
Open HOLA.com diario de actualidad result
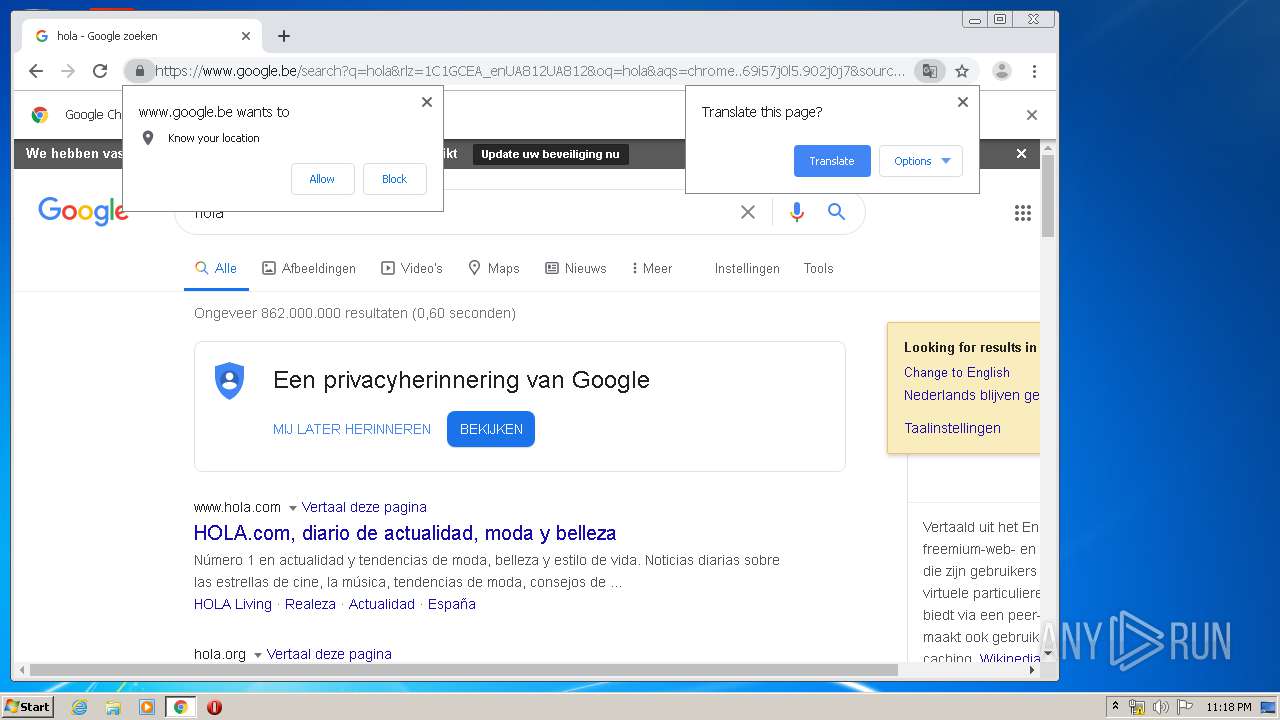[x=405, y=533]
